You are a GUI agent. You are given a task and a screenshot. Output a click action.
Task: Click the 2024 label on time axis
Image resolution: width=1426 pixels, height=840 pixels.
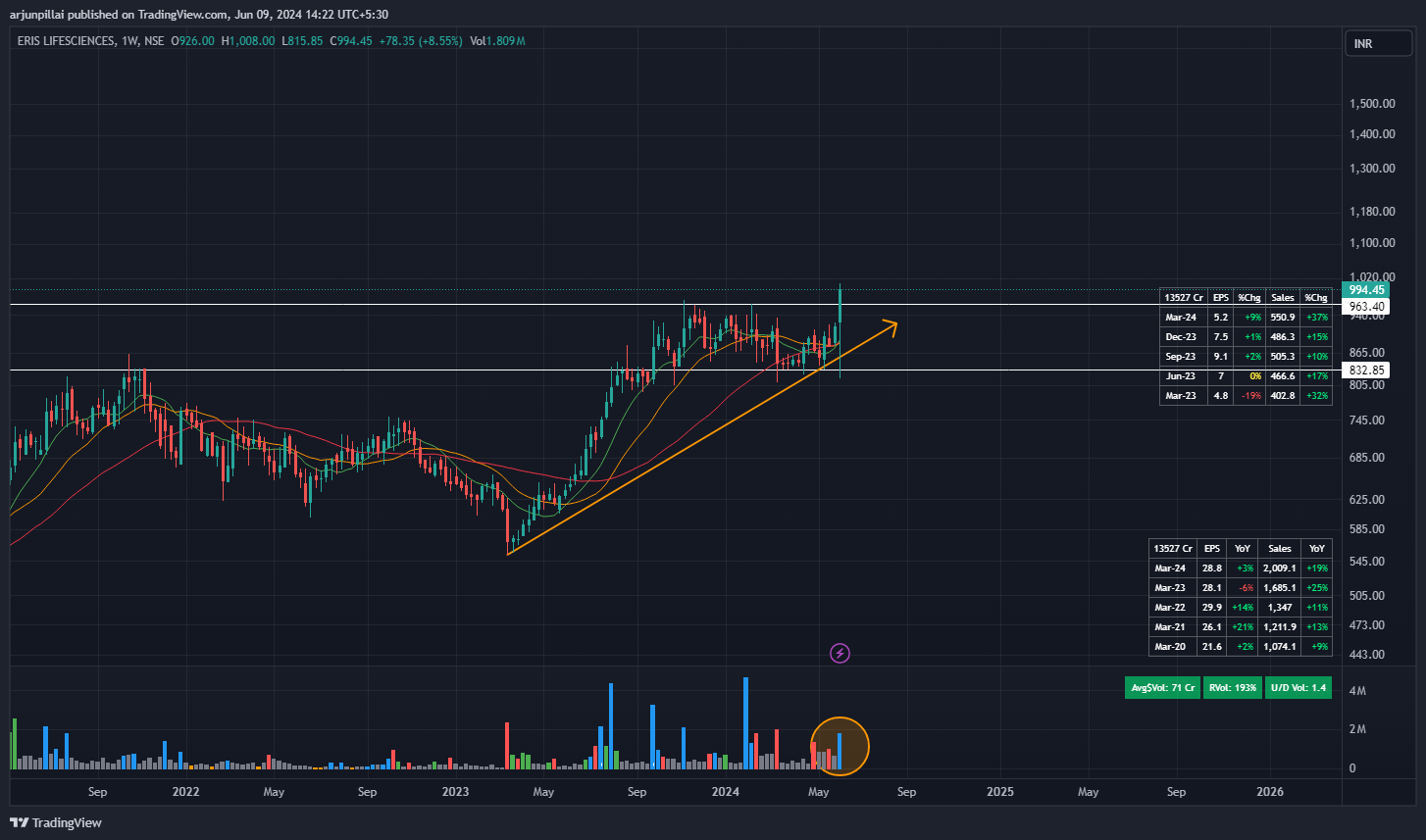click(725, 791)
